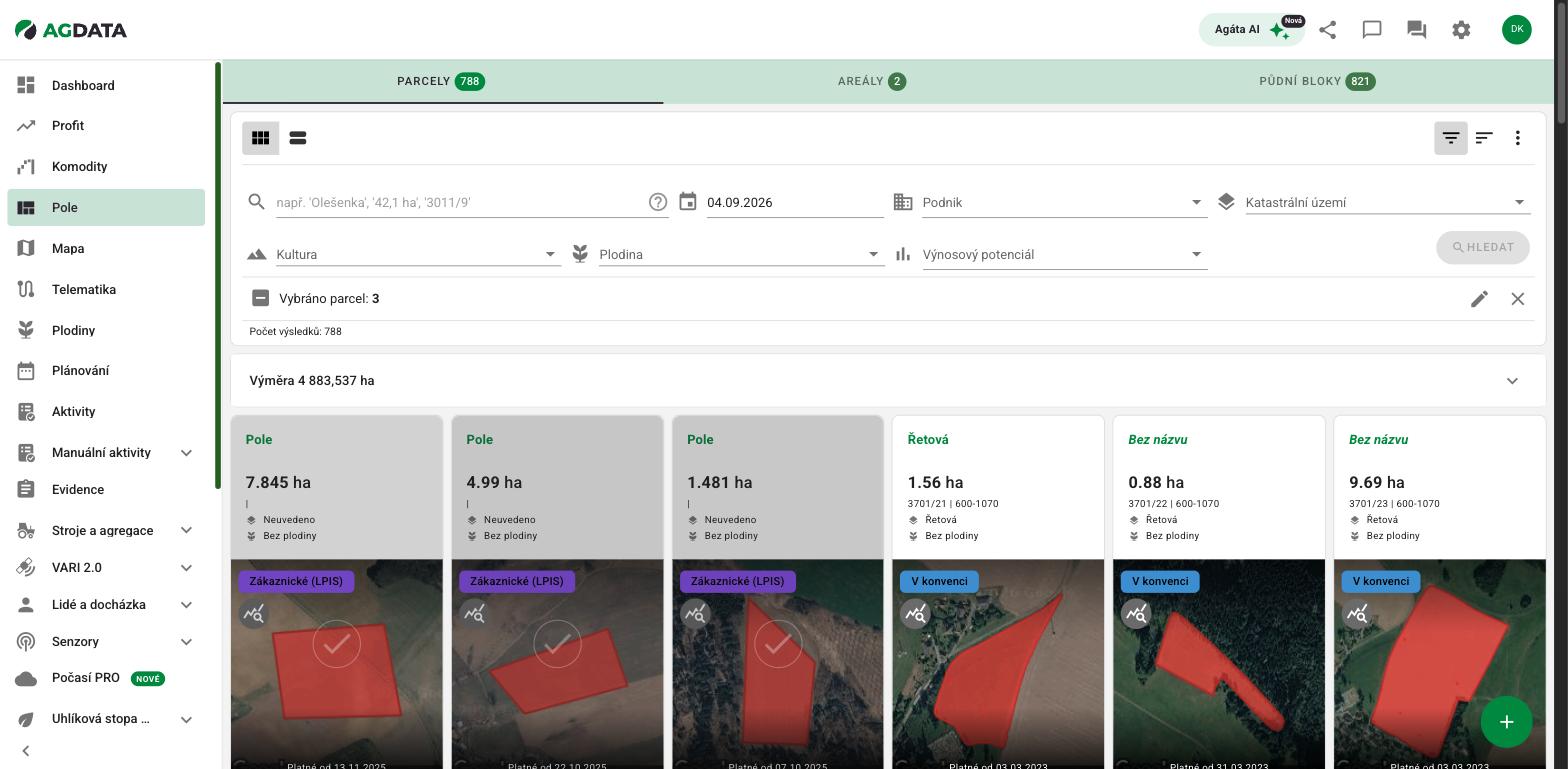Click the parcel search input field

[x=461, y=202]
